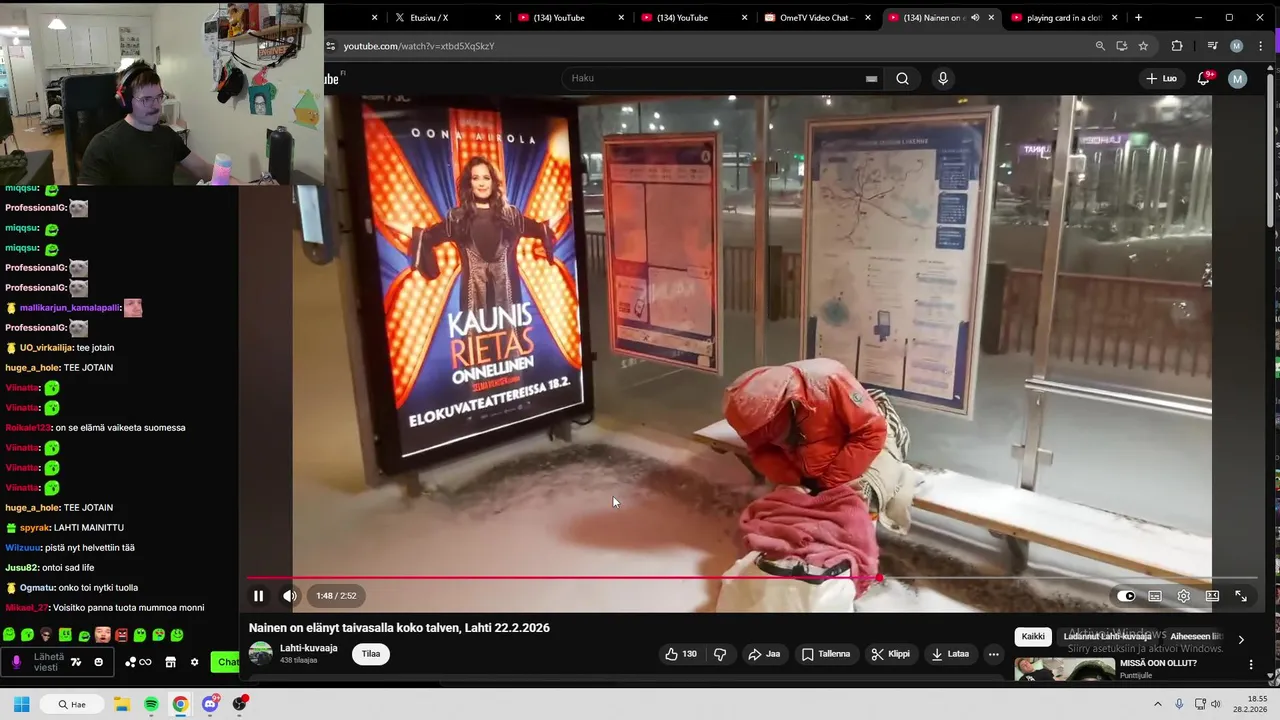The width and height of the screenshot is (1280, 720).
Task: Open the Chrome profile M avatar
Action: (1237, 46)
